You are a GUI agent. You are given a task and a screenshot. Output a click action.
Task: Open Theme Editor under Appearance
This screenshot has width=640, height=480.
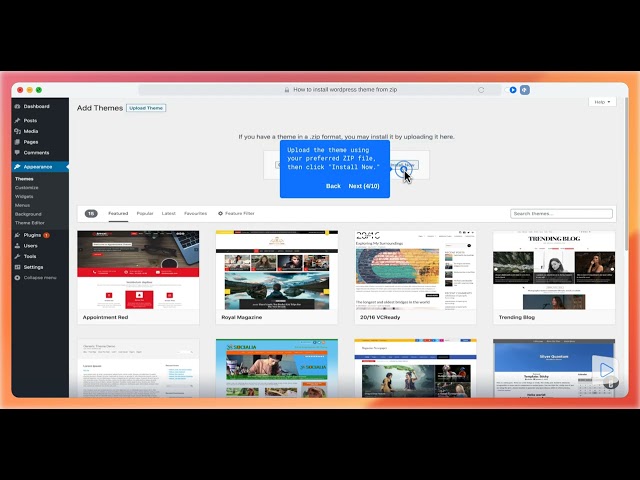[x=30, y=223]
